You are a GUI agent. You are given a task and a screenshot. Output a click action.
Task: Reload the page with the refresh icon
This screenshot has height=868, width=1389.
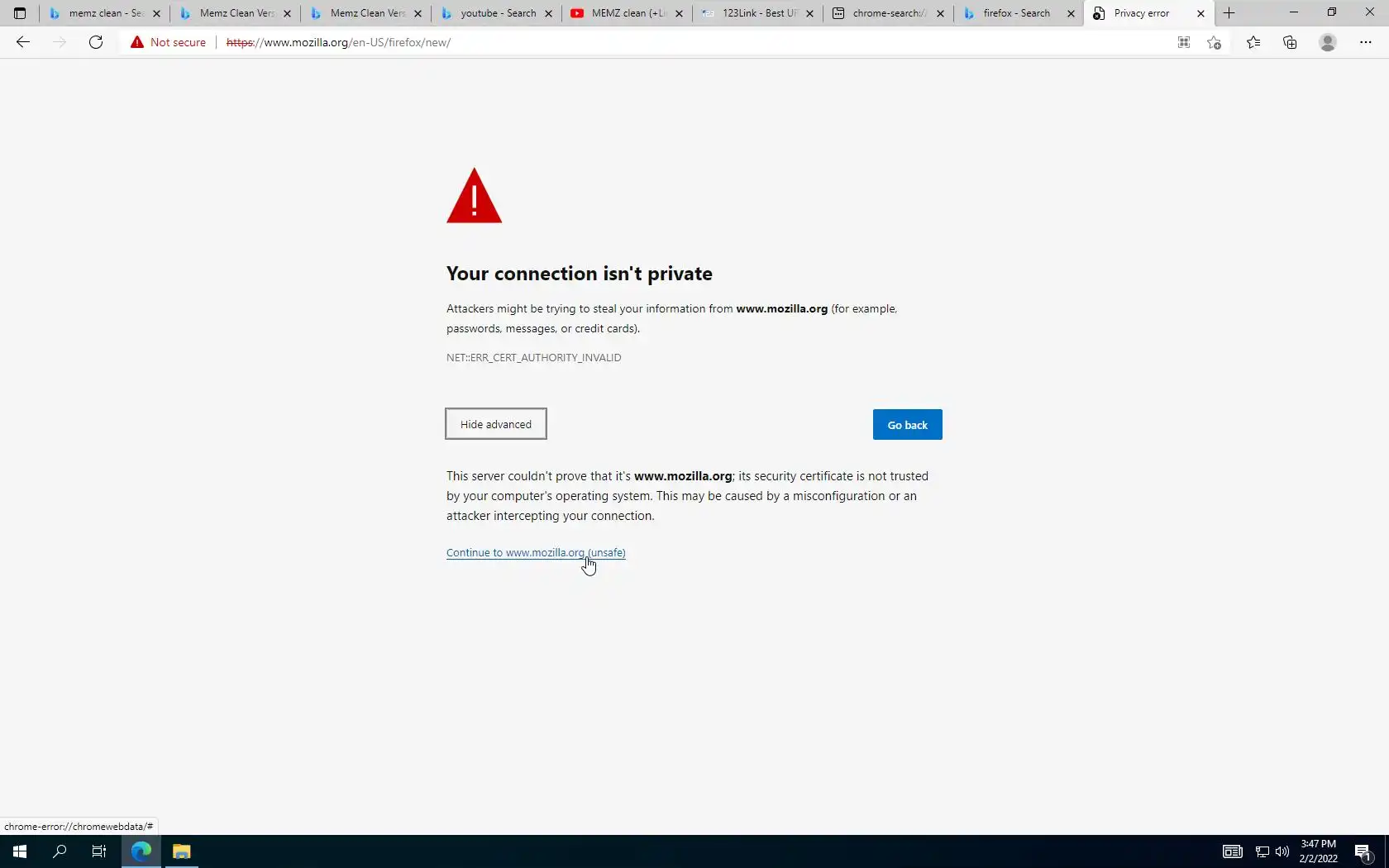96,42
